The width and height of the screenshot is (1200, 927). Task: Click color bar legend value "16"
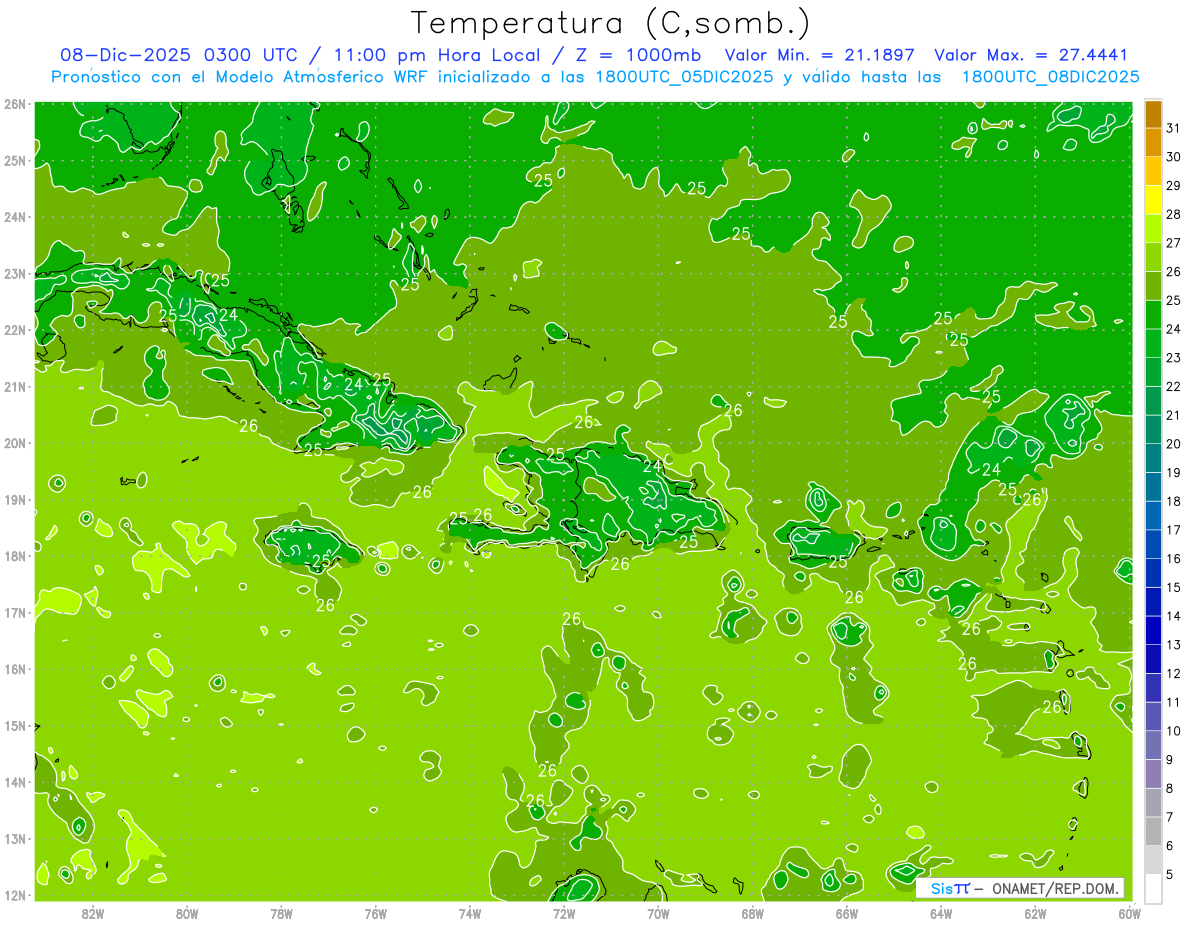click(1174, 559)
